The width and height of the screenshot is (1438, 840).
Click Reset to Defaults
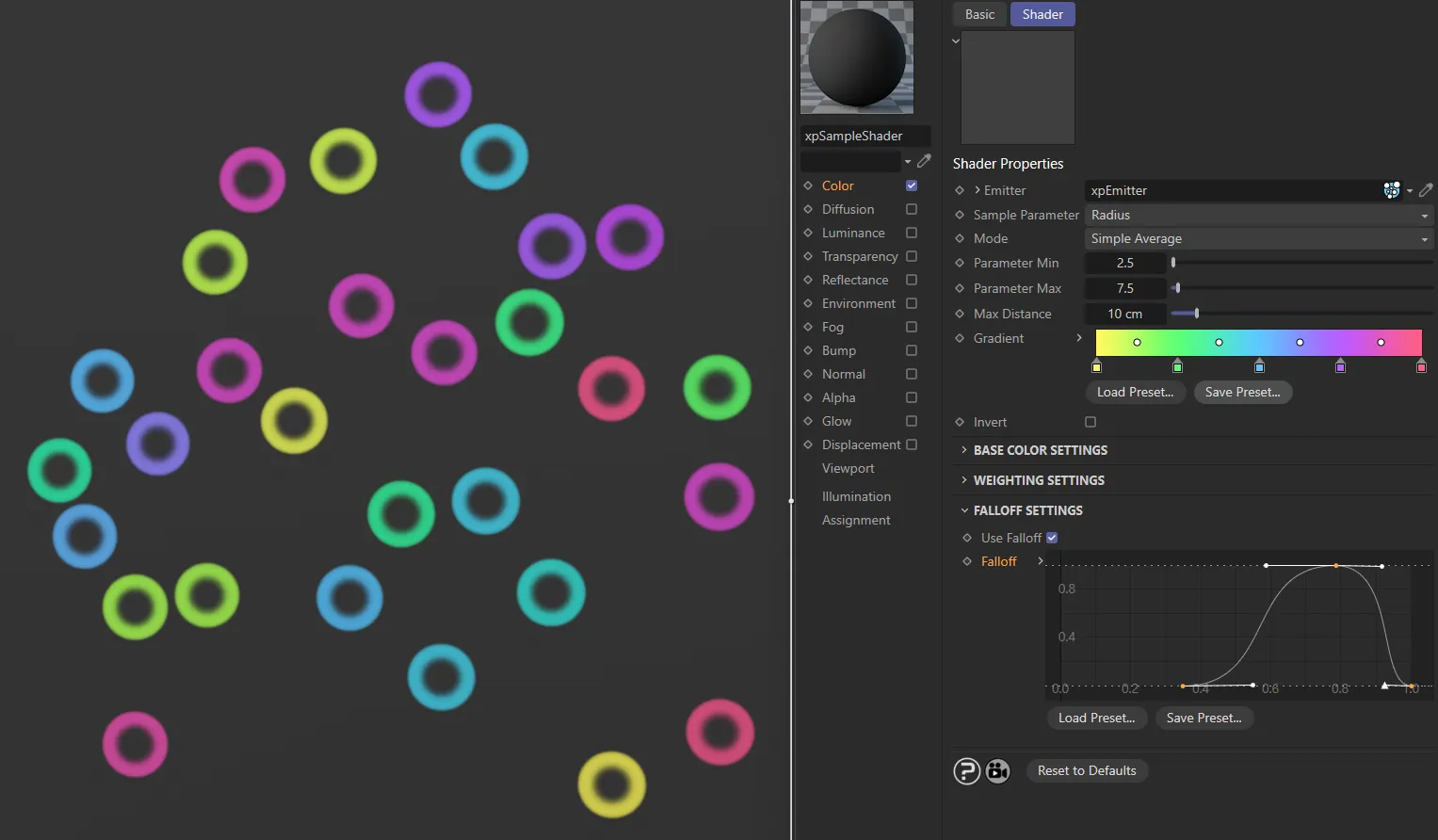pyautogui.click(x=1086, y=770)
